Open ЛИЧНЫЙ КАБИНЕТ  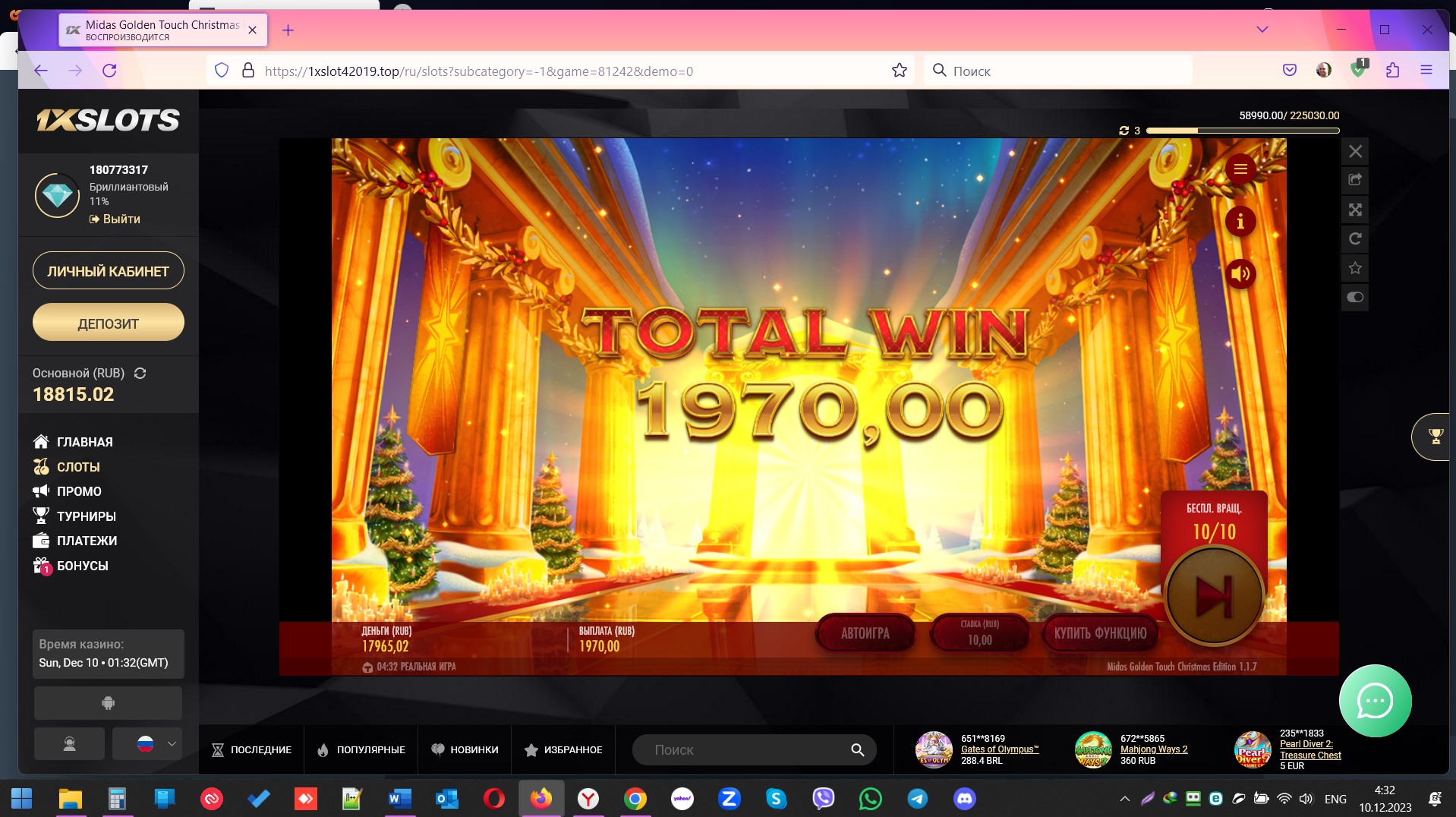[x=109, y=271]
